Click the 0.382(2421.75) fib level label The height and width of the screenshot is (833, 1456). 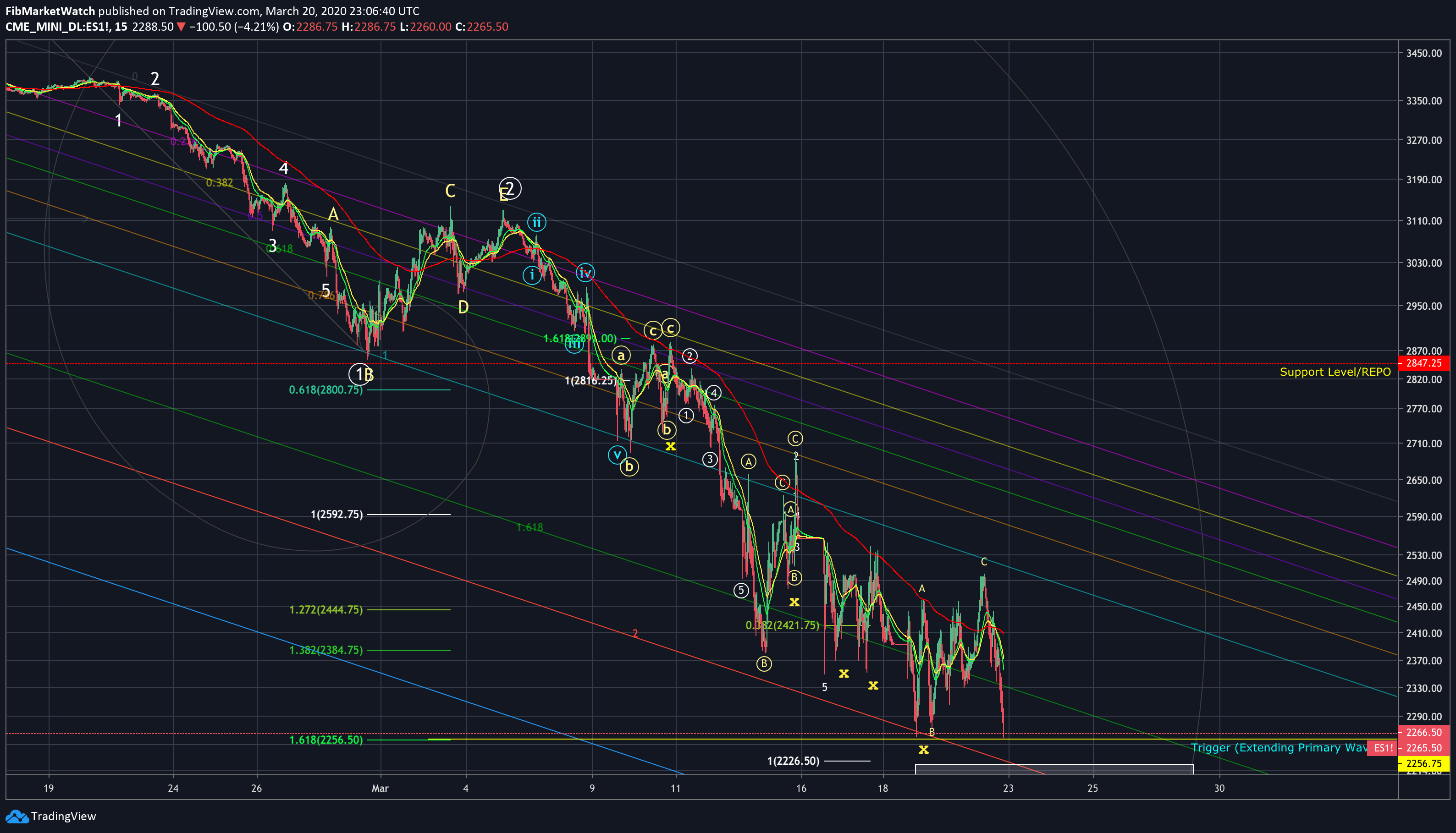pyautogui.click(x=783, y=625)
